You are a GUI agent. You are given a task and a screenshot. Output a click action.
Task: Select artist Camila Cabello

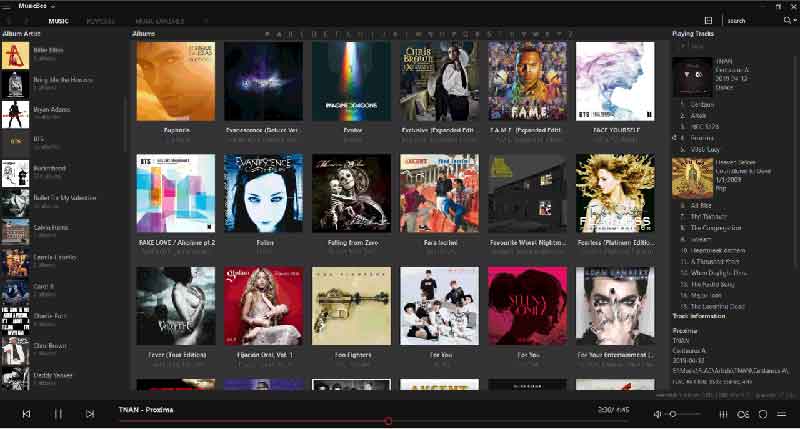61,261
